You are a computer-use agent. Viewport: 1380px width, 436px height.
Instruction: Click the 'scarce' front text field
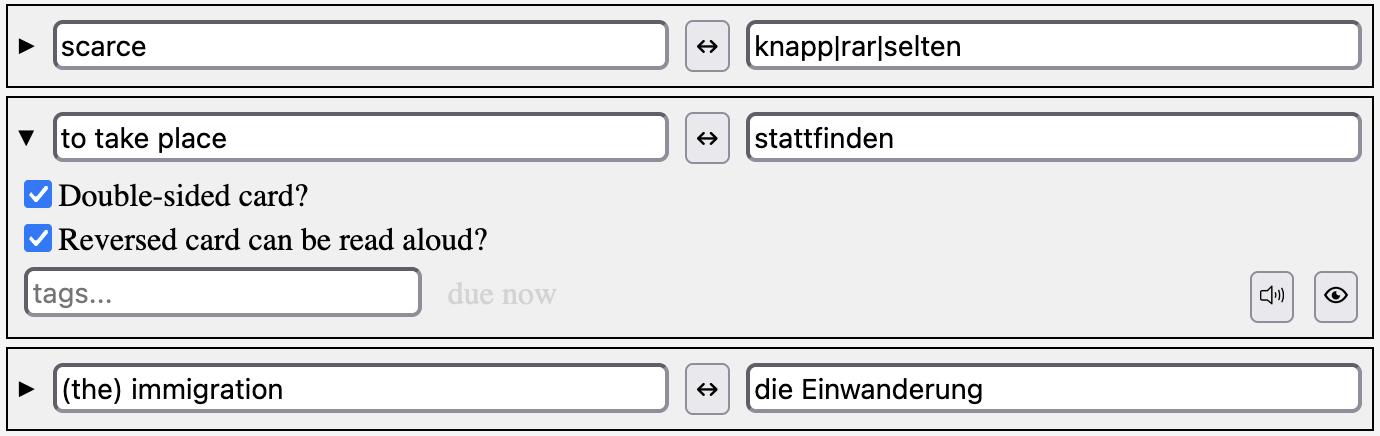(x=360, y=47)
